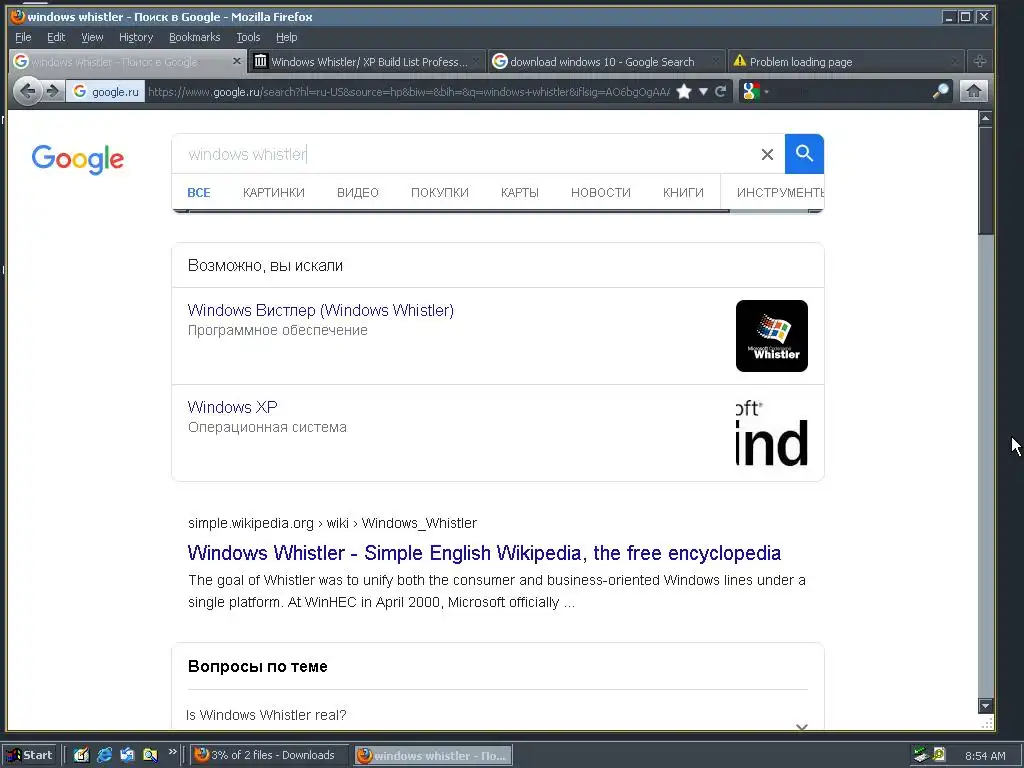Click the blue Google search button
The image size is (1024, 768).
coord(804,154)
